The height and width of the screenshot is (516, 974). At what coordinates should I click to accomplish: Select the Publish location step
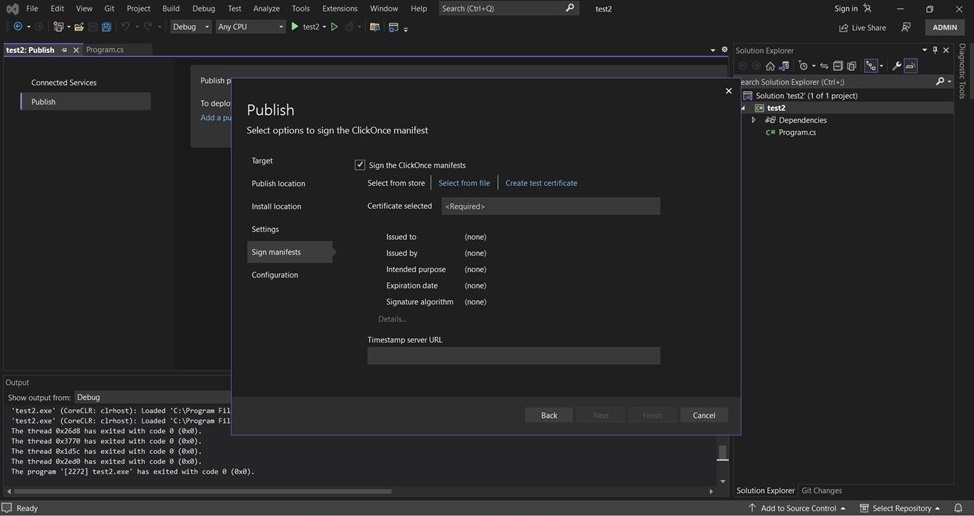[278, 183]
